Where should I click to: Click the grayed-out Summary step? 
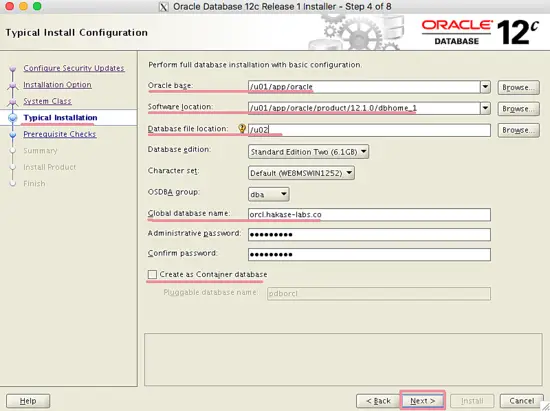click(x=40, y=150)
